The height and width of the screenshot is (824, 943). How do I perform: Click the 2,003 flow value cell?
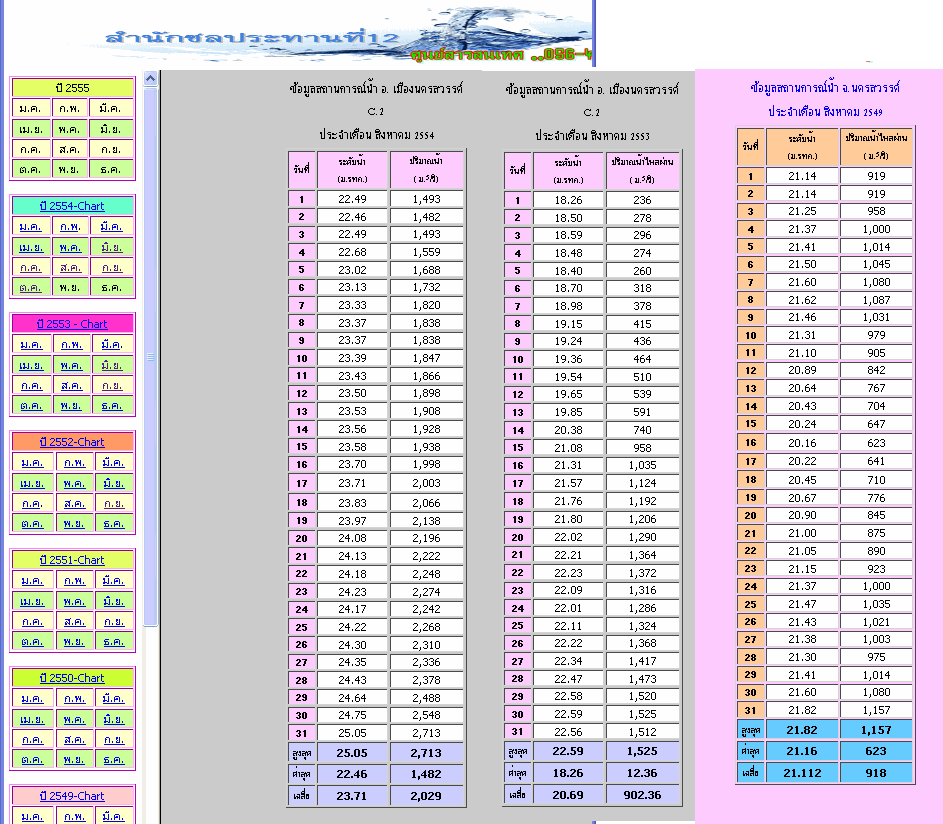[426, 483]
